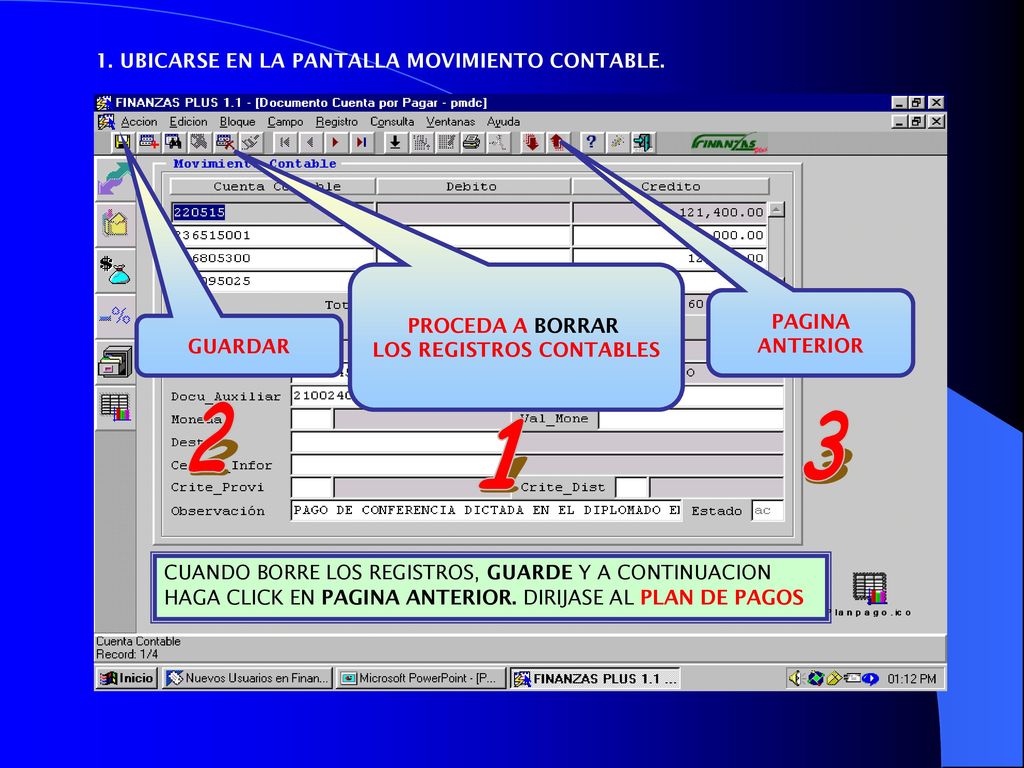Click the icon right of the help icon
Screen dimensions: 1024x768
(x=616, y=142)
